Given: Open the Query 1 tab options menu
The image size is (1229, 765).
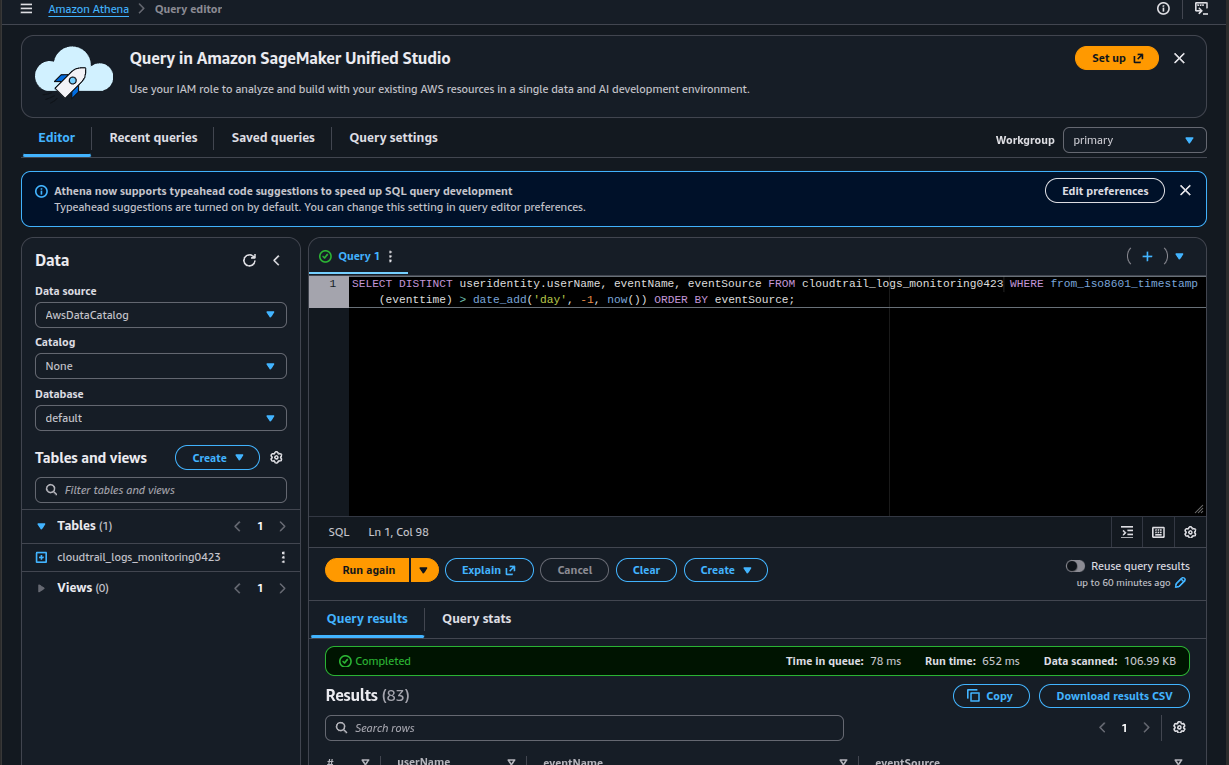Looking at the screenshot, I should (391, 256).
